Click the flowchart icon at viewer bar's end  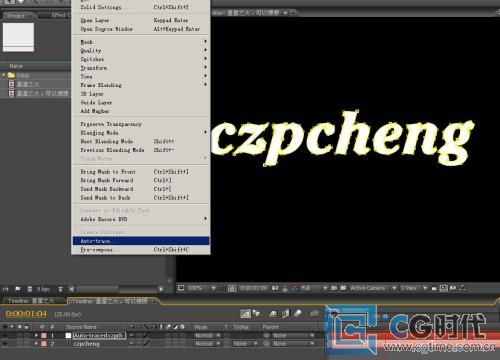tap(463, 288)
